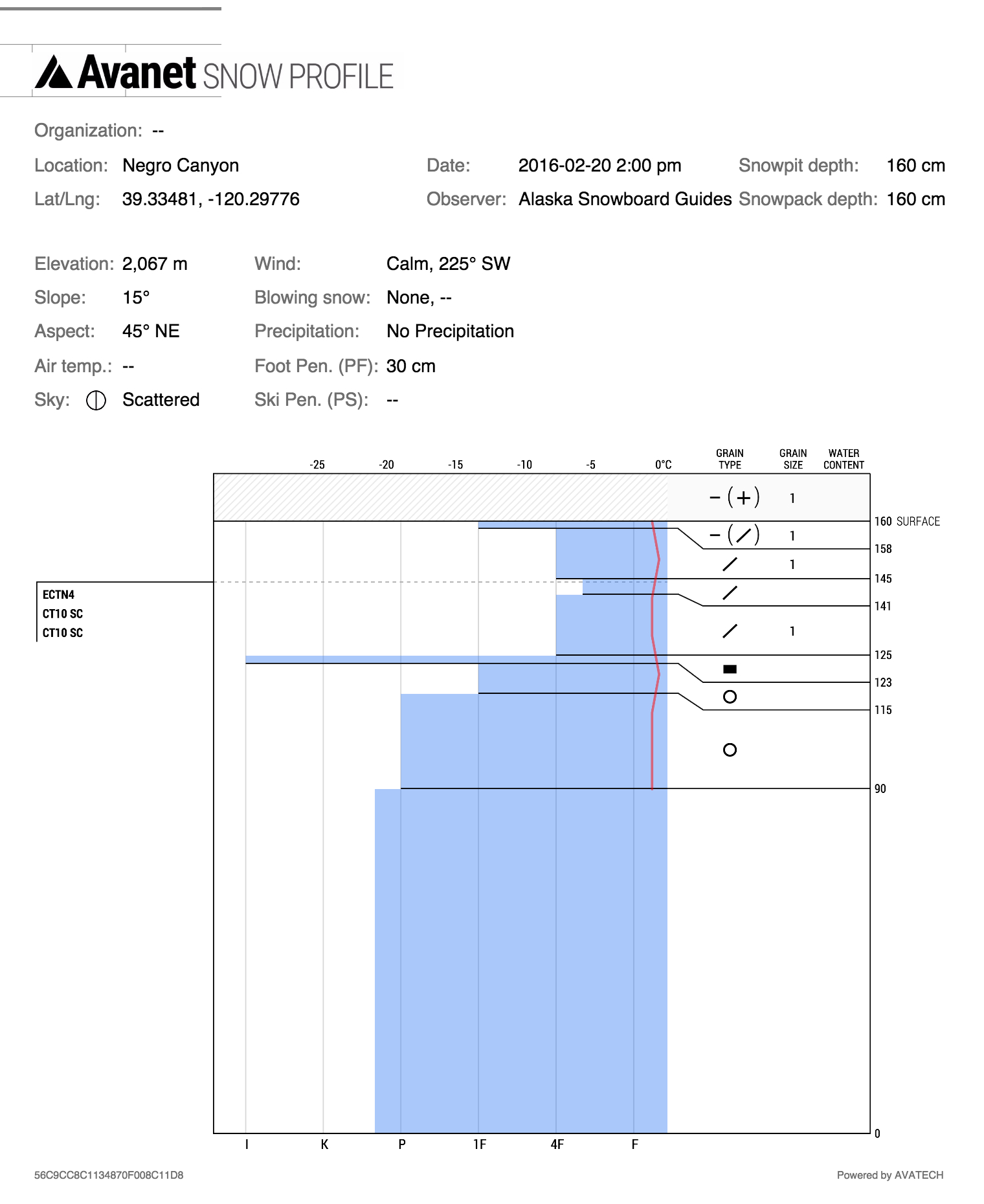Select the first CT10 SC test result
Screen dimensions: 984x1204
[63, 614]
